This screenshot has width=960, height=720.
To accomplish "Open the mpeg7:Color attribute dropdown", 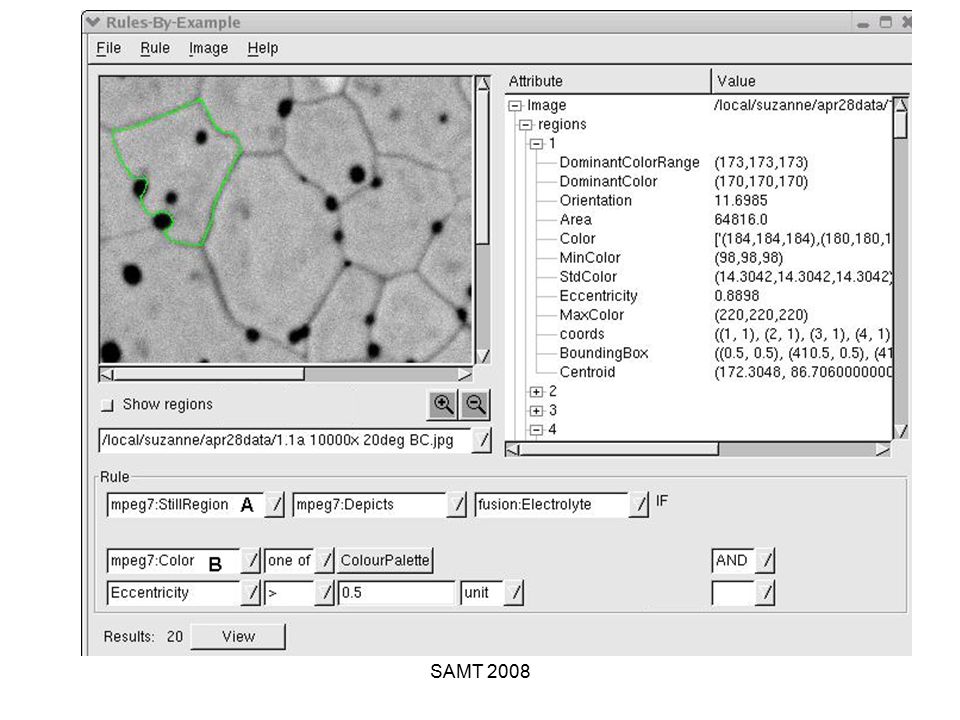I will coord(251,560).
